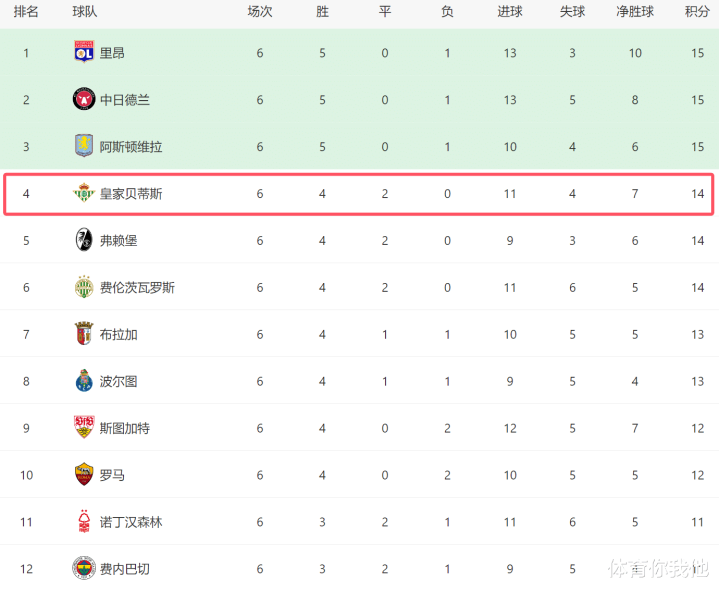Click the Stuttgart (斯图加特) team badge

pos(84,428)
